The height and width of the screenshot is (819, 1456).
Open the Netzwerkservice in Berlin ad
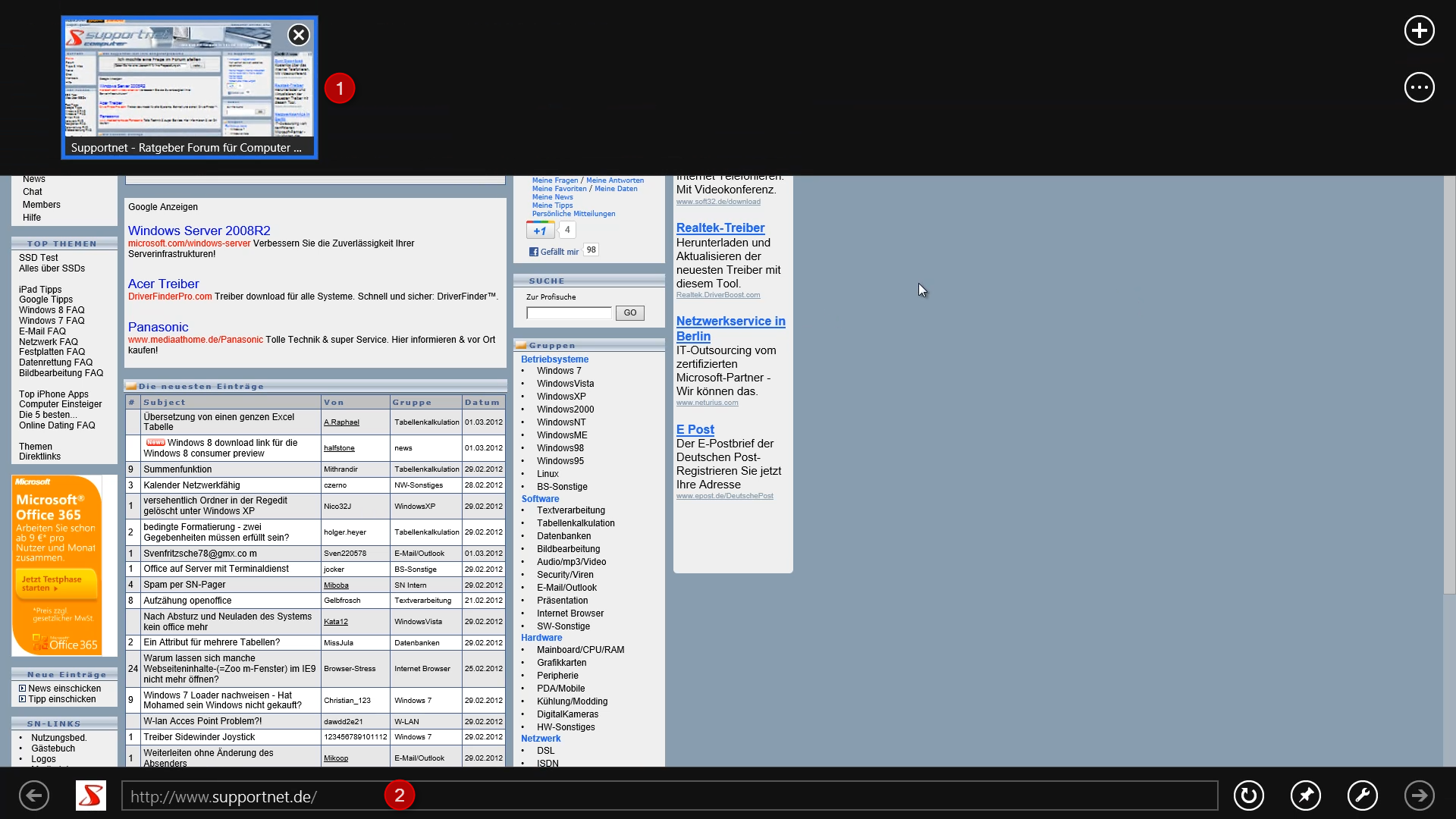tap(730, 328)
